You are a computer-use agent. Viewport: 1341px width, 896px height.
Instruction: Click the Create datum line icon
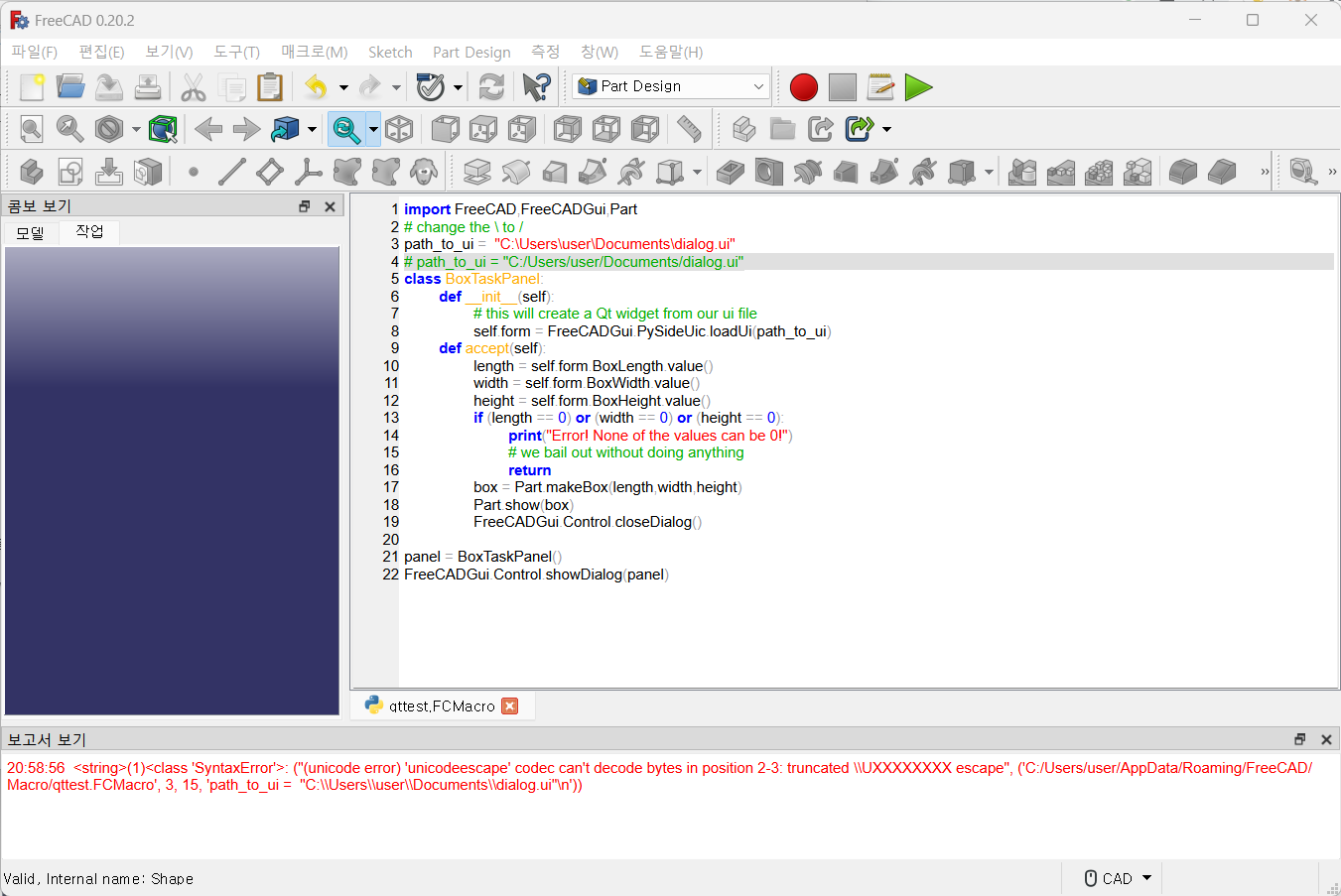(x=232, y=172)
